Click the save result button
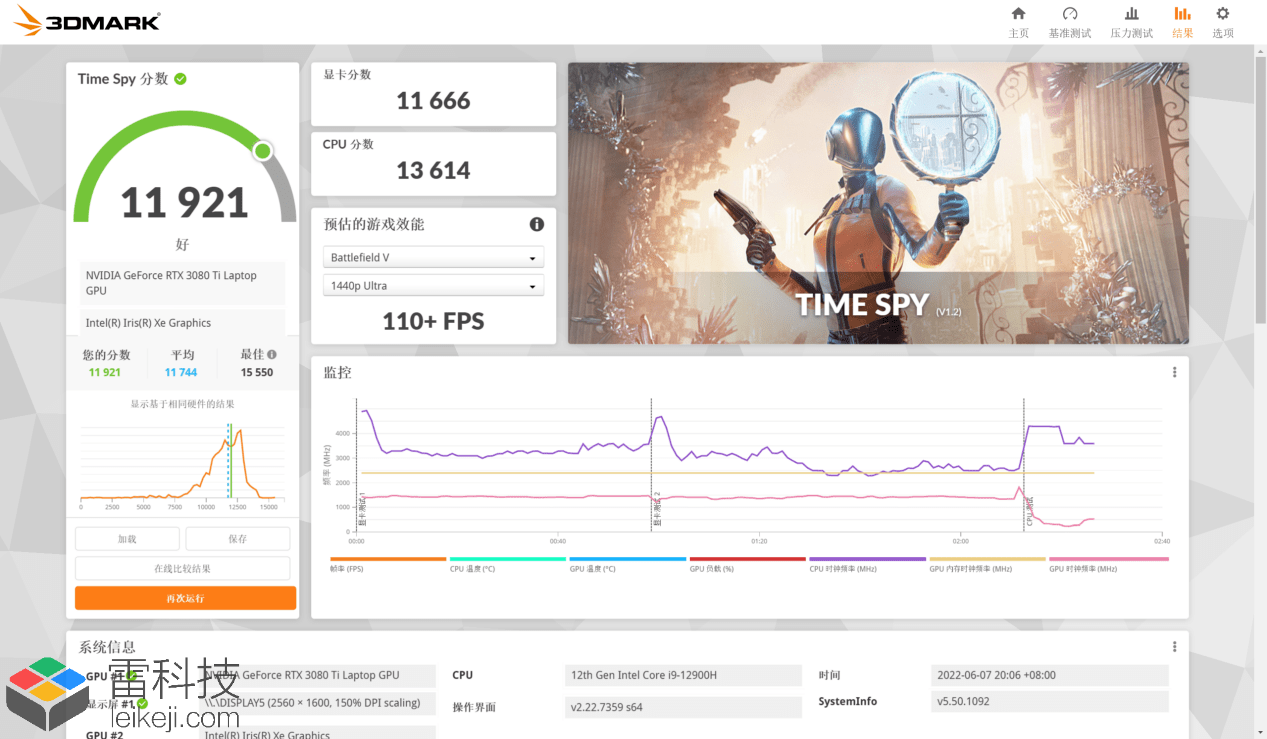The width and height of the screenshot is (1267, 739). [x=237, y=538]
